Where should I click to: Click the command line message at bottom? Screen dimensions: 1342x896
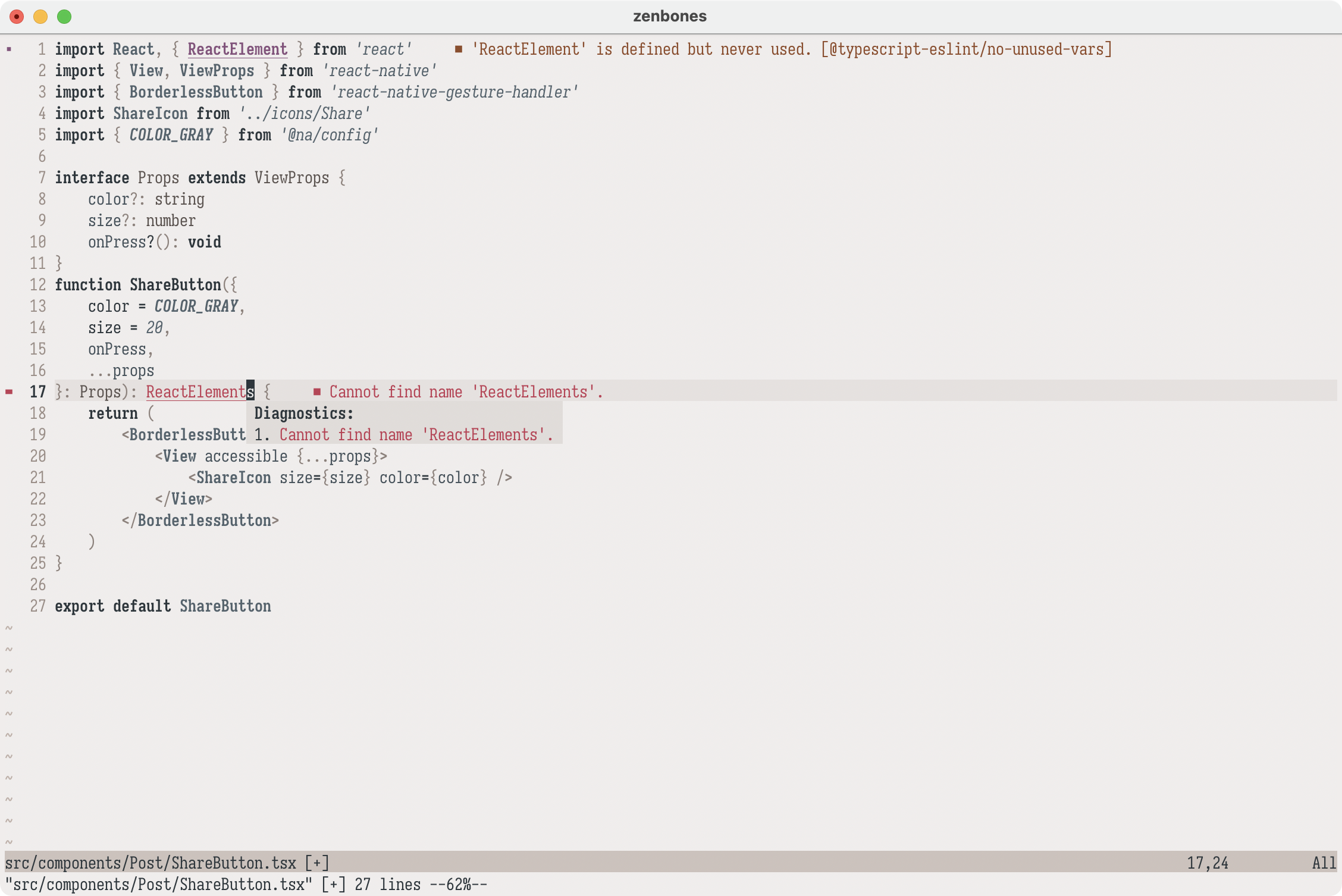tap(246, 885)
